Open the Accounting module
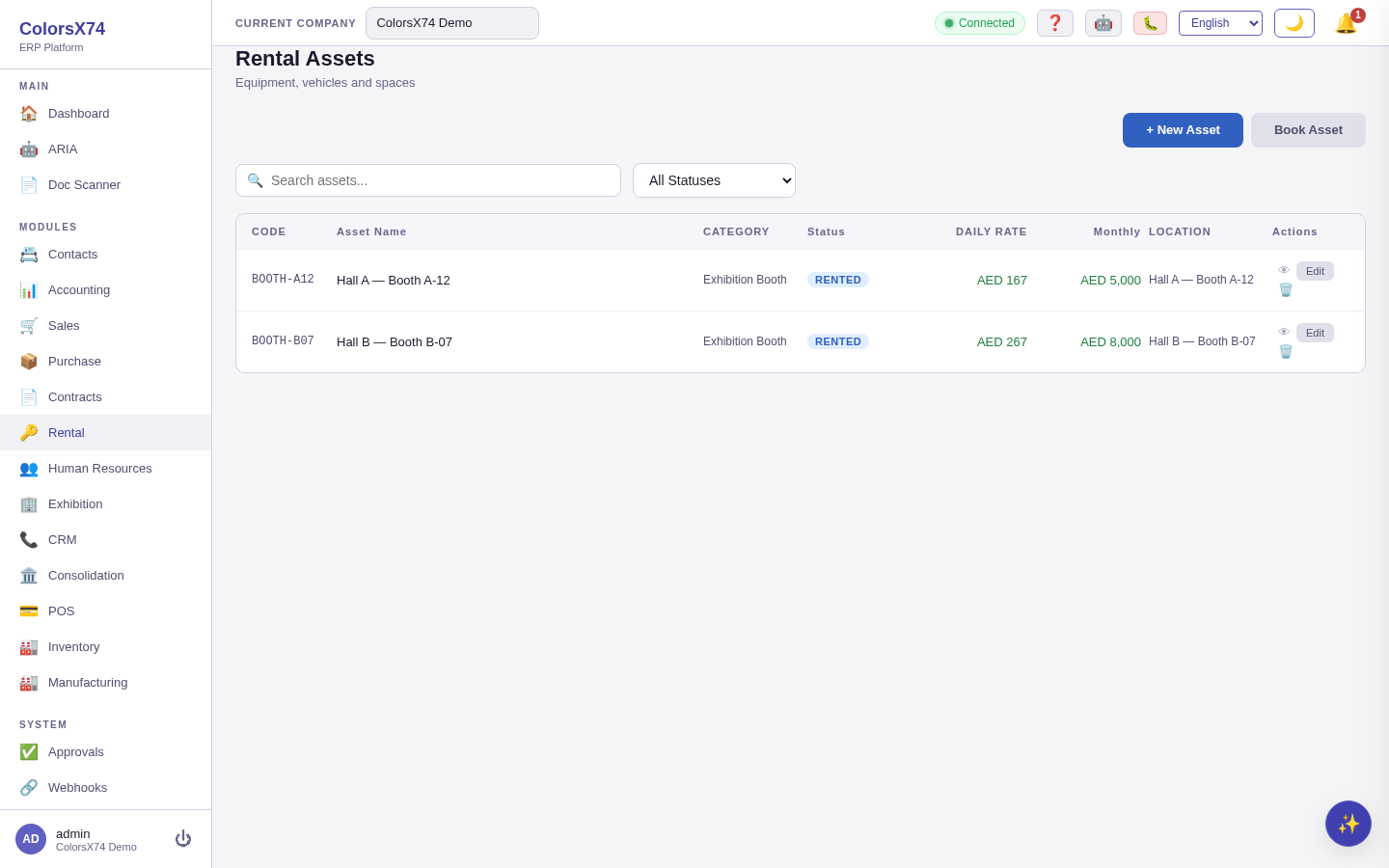 [x=106, y=289]
